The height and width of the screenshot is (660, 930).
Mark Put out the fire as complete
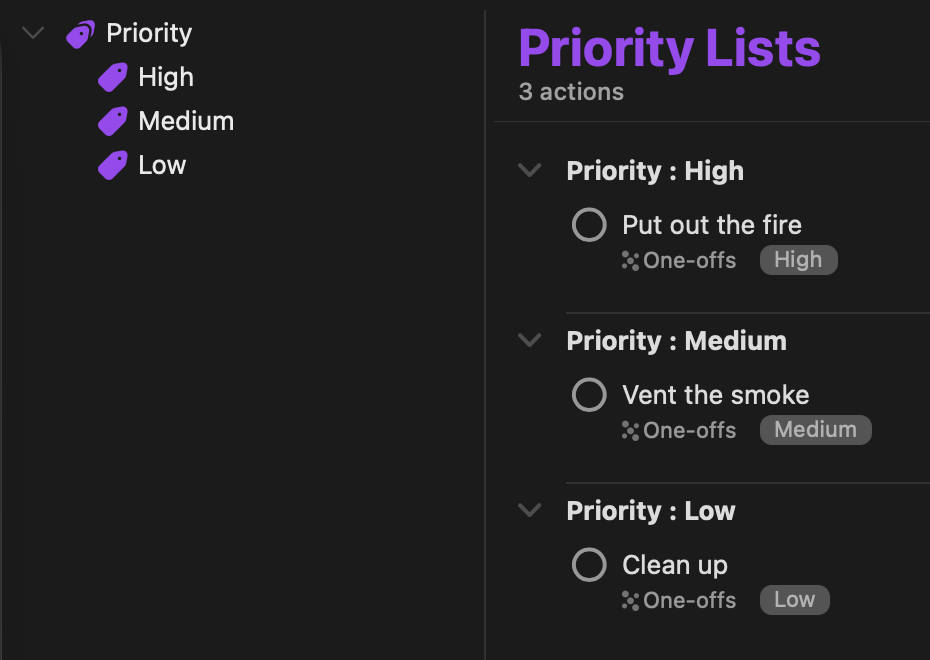pyautogui.click(x=589, y=225)
